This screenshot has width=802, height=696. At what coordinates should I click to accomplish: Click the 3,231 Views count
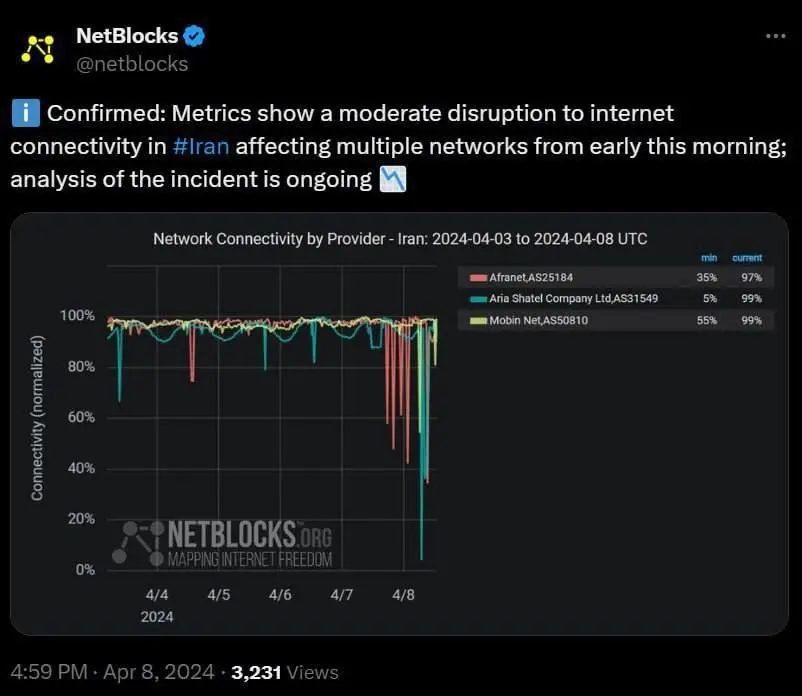[285, 672]
